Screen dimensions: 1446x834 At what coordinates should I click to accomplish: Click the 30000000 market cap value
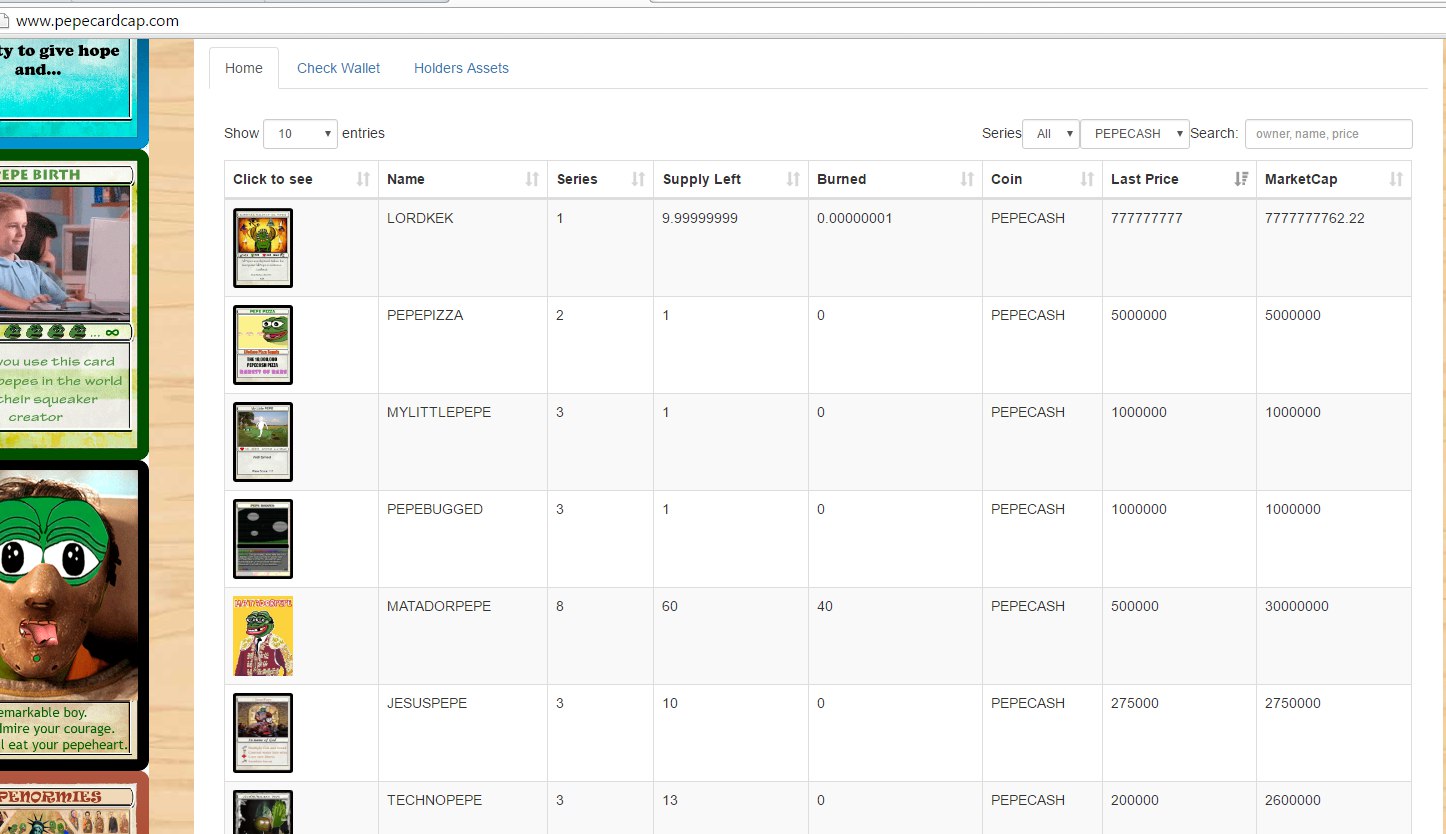1297,606
